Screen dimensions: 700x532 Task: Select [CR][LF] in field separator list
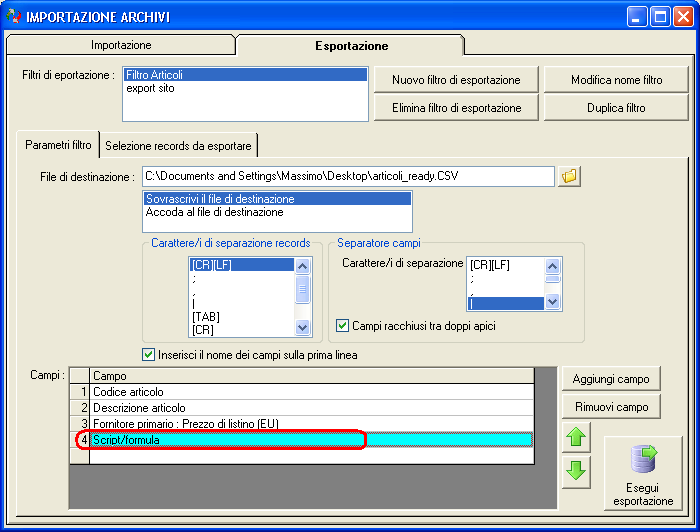(506, 265)
